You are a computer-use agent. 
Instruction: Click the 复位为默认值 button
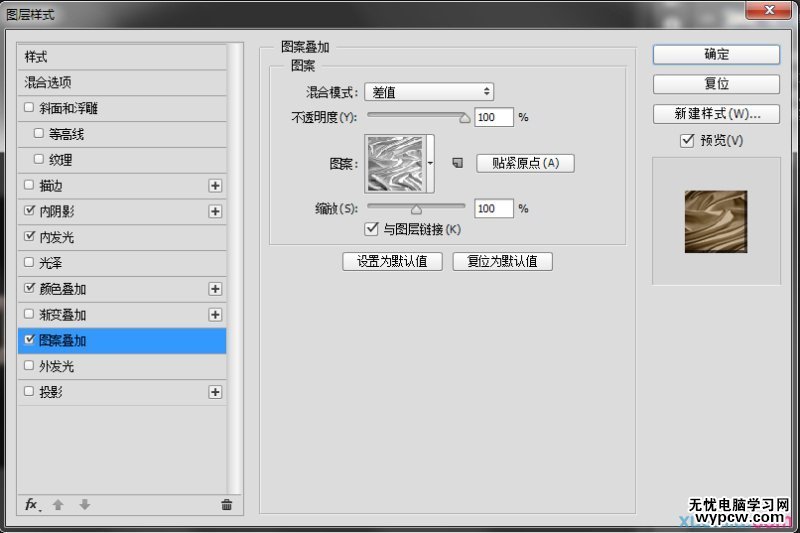[502, 261]
